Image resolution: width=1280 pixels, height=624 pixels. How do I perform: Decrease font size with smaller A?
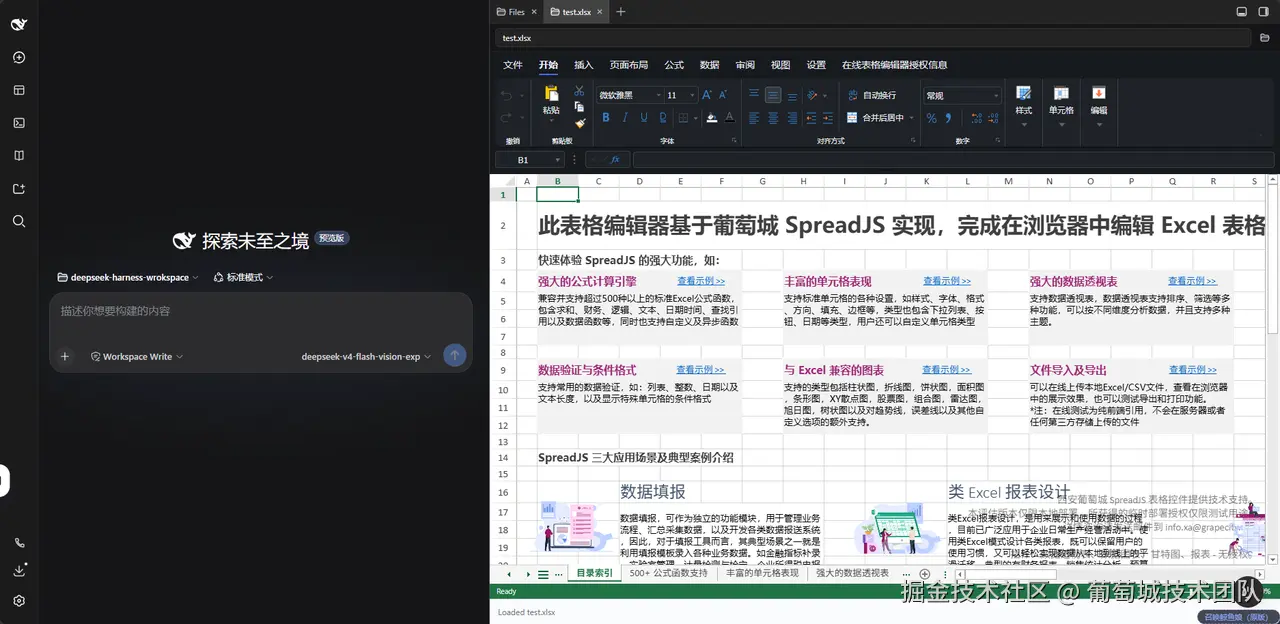pos(723,94)
